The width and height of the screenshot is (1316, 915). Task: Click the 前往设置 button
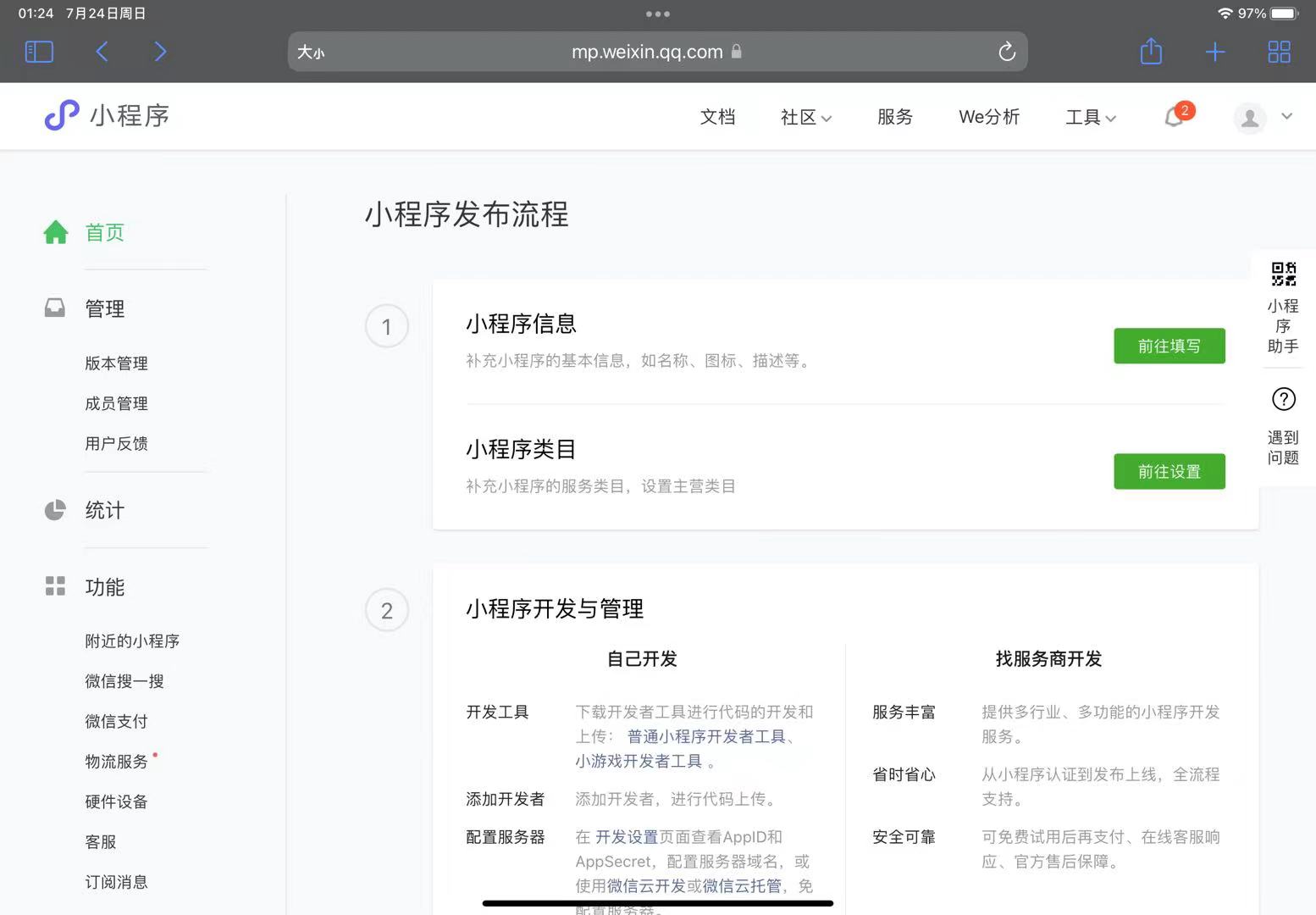click(1169, 471)
